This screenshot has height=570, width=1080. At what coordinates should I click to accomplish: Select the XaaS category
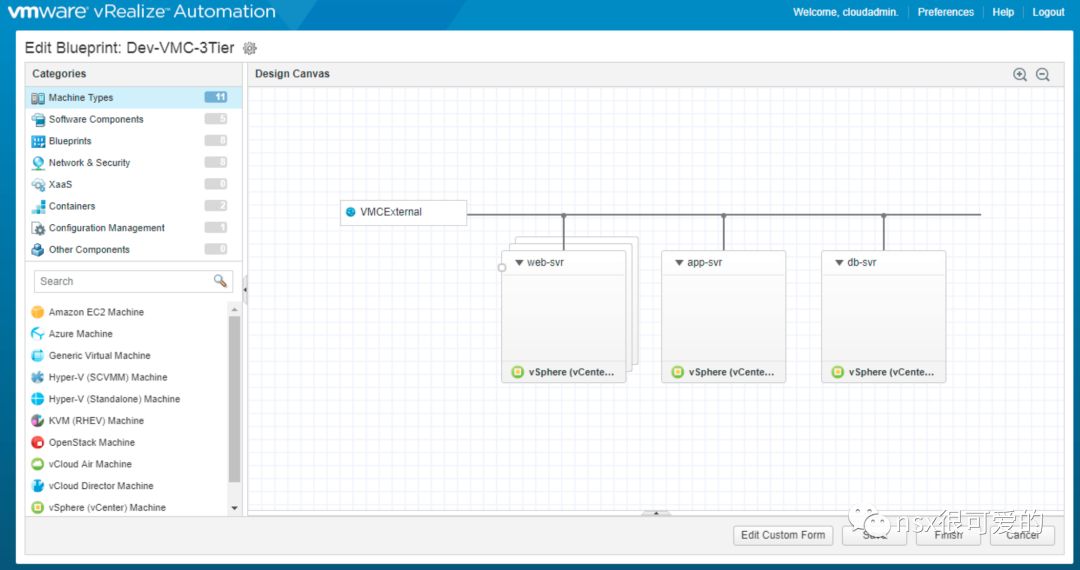(134, 184)
